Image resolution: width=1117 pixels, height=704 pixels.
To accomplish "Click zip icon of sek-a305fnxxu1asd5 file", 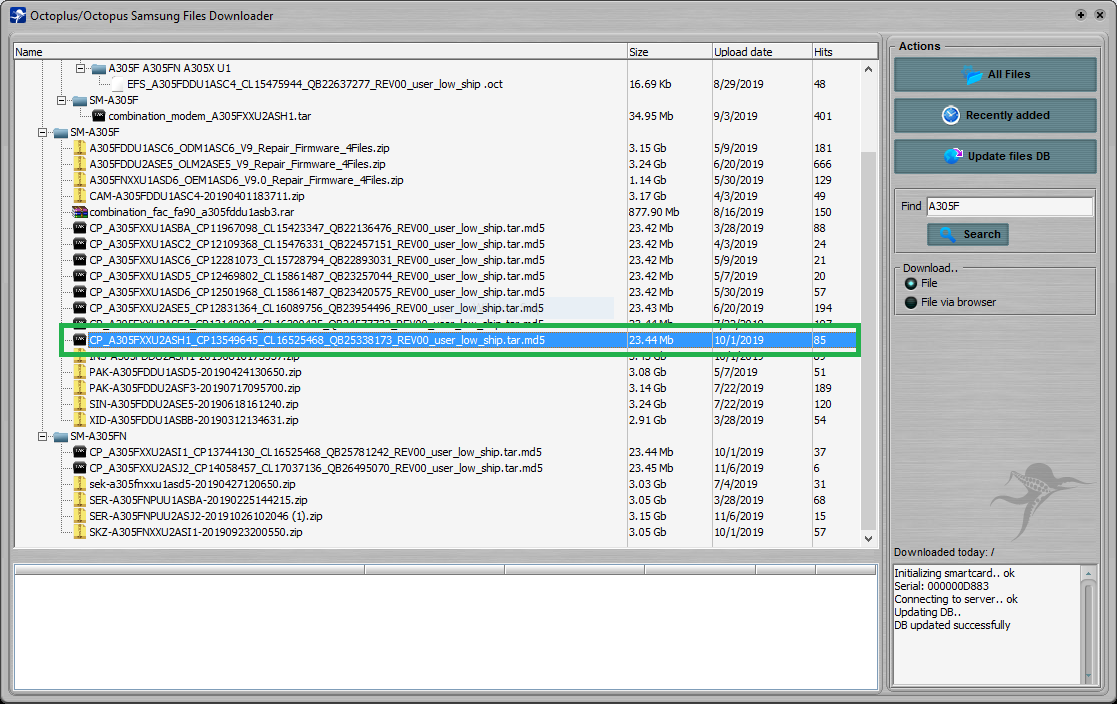I will coord(79,484).
